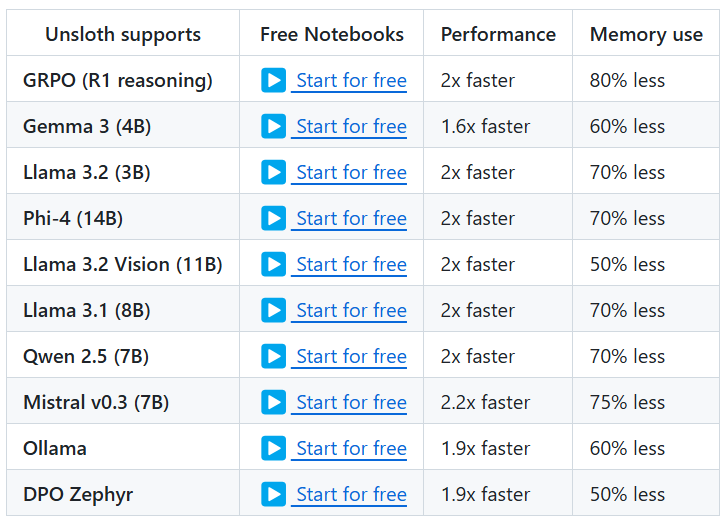Click the play icon in the Gemma 3 row

(x=273, y=126)
